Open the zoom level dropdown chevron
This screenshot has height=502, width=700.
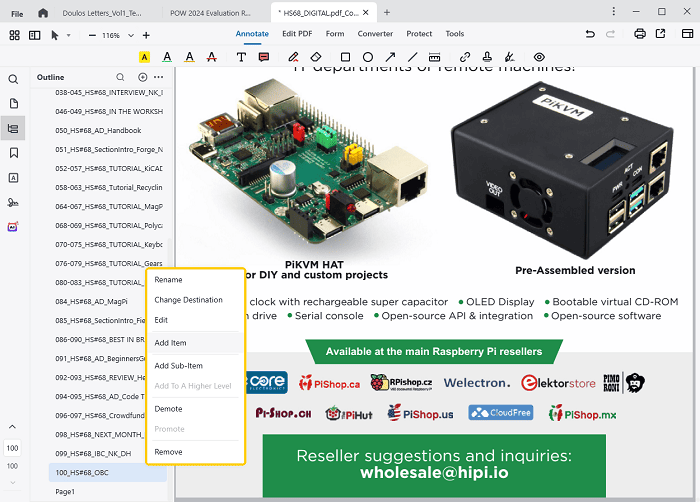tap(131, 35)
